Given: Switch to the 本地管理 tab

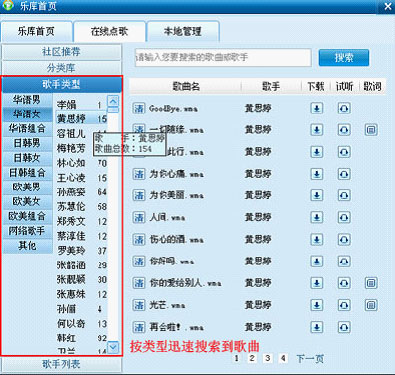Looking at the screenshot, I should pyautogui.click(x=183, y=31).
